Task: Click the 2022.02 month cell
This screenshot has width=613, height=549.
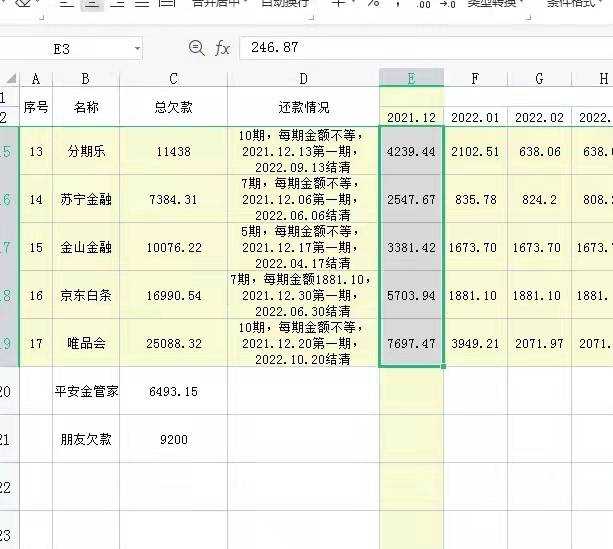Action: pyautogui.click(x=540, y=117)
